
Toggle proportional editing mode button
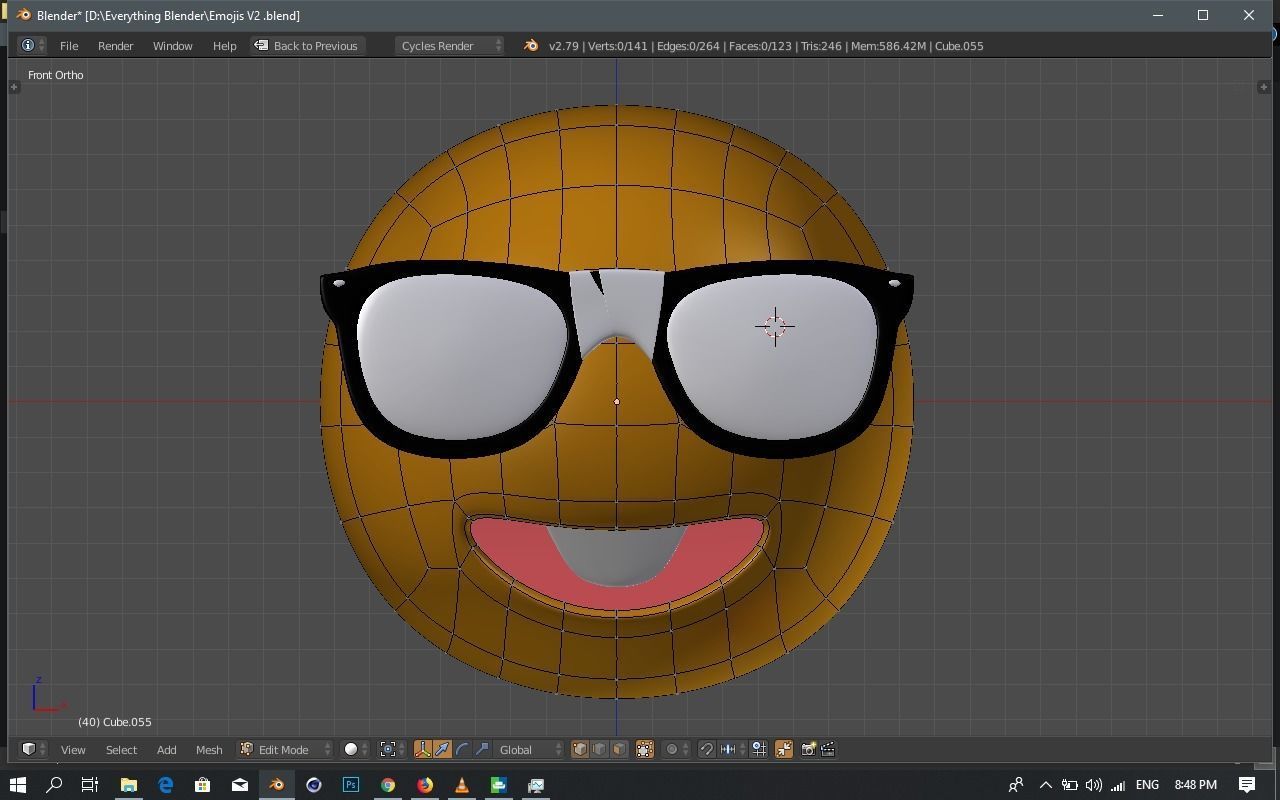(x=676, y=749)
